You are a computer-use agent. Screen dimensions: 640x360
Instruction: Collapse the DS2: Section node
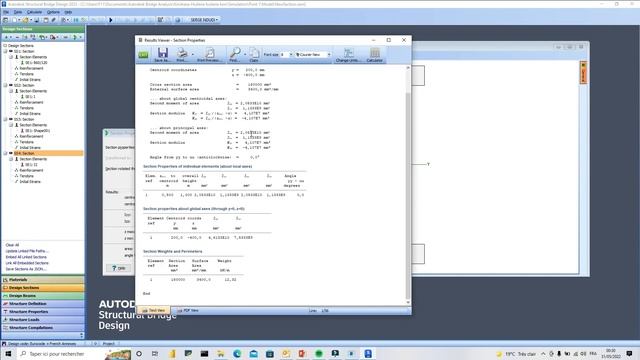(5, 85)
